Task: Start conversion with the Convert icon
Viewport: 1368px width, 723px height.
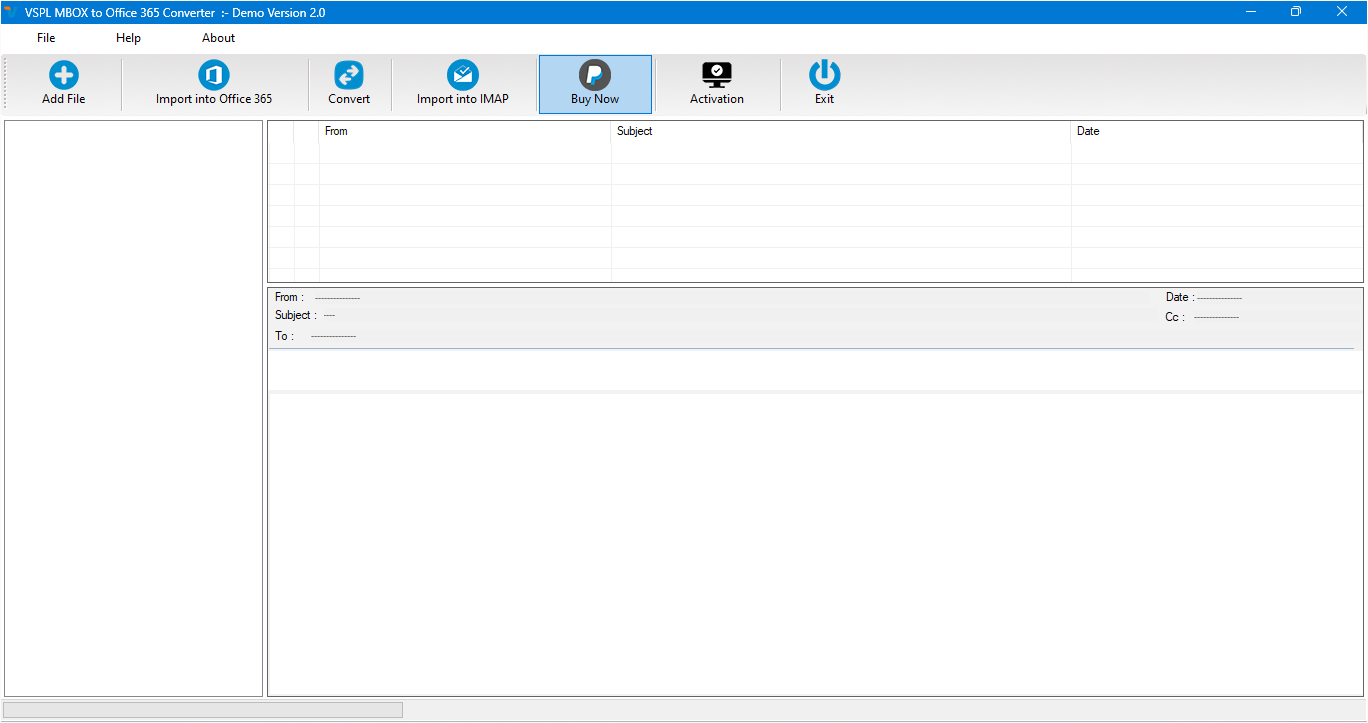Action: tap(349, 75)
